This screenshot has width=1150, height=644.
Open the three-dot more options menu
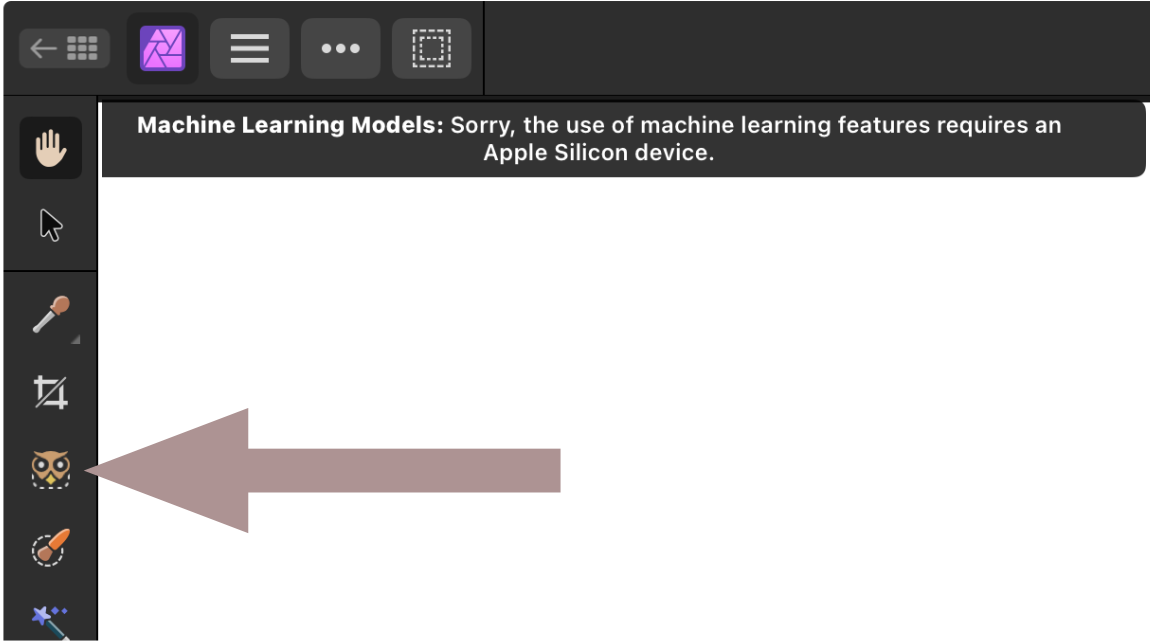click(x=340, y=48)
